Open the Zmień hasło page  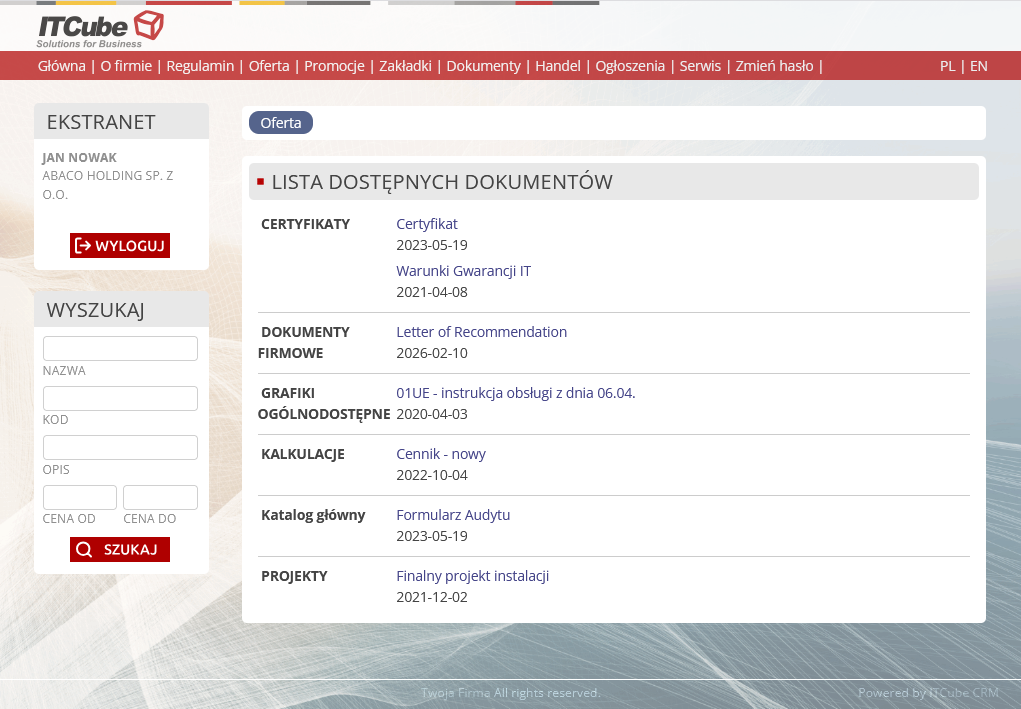point(774,66)
